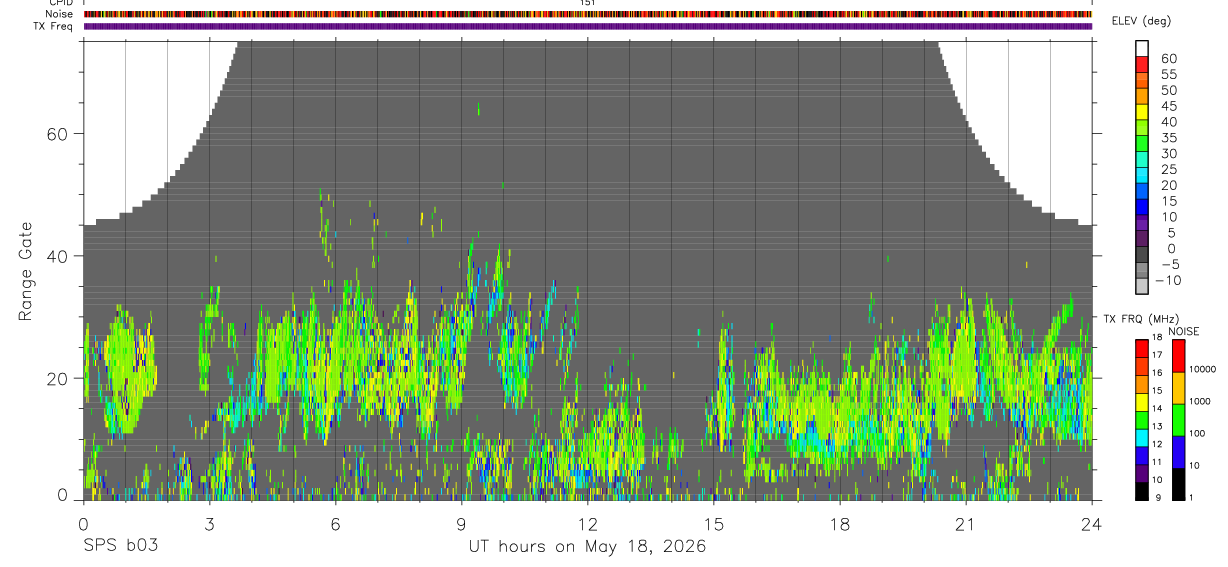
Task: Pick the red segment of ELEV color bar
Action: [1142, 63]
